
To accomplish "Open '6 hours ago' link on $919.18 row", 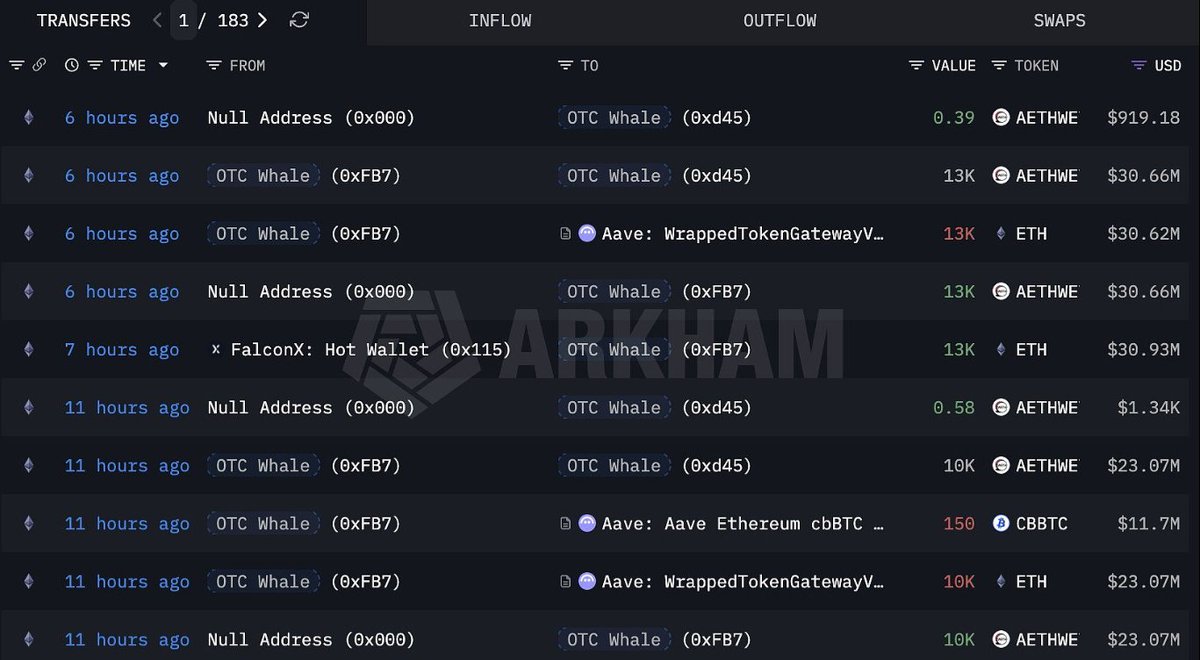I will pyautogui.click(x=122, y=118).
